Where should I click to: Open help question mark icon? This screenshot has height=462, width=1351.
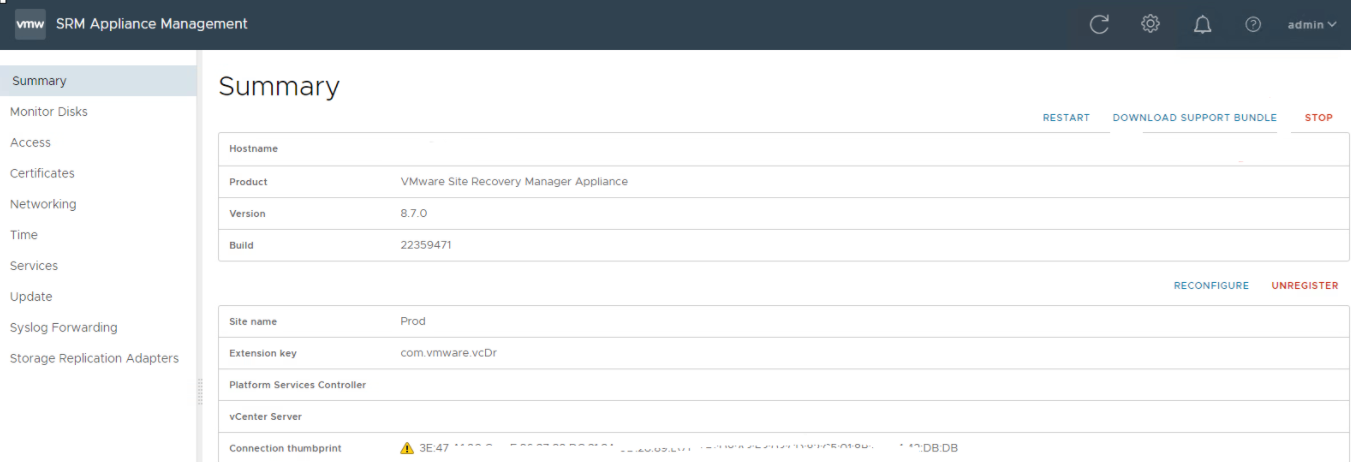click(x=1253, y=25)
